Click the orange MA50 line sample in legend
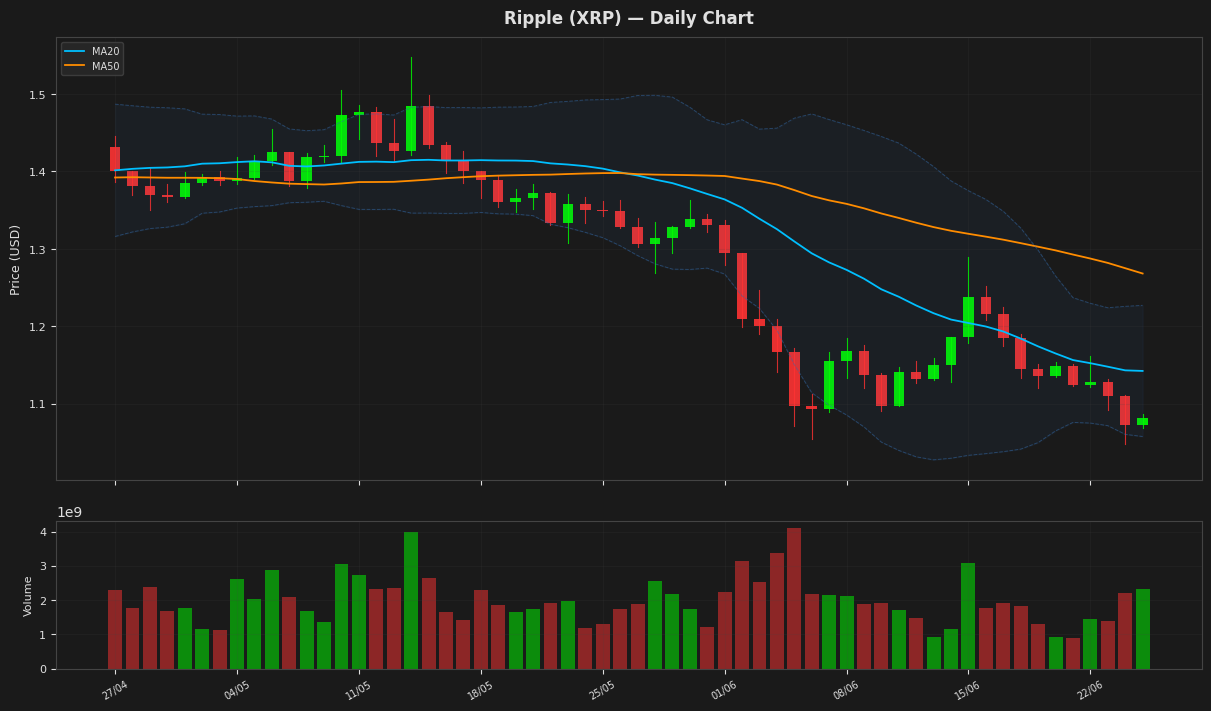1211x711 pixels. pos(76,67)
